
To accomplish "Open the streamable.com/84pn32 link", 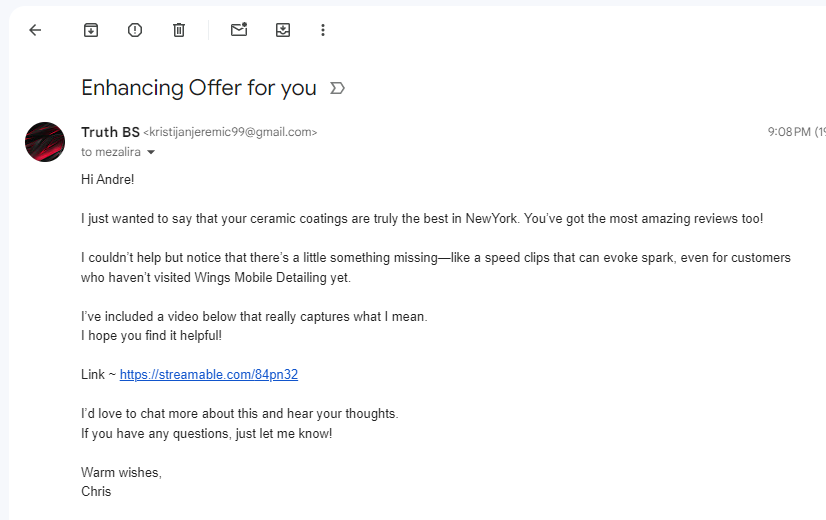I will click(209, 375).
